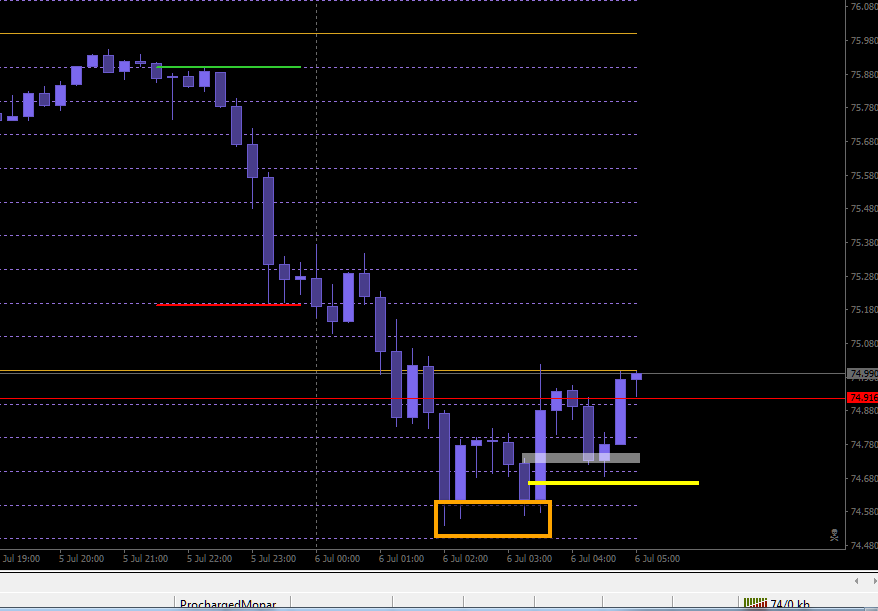Click the 5 Jul 20:00 time label

[x=81, y=559]
